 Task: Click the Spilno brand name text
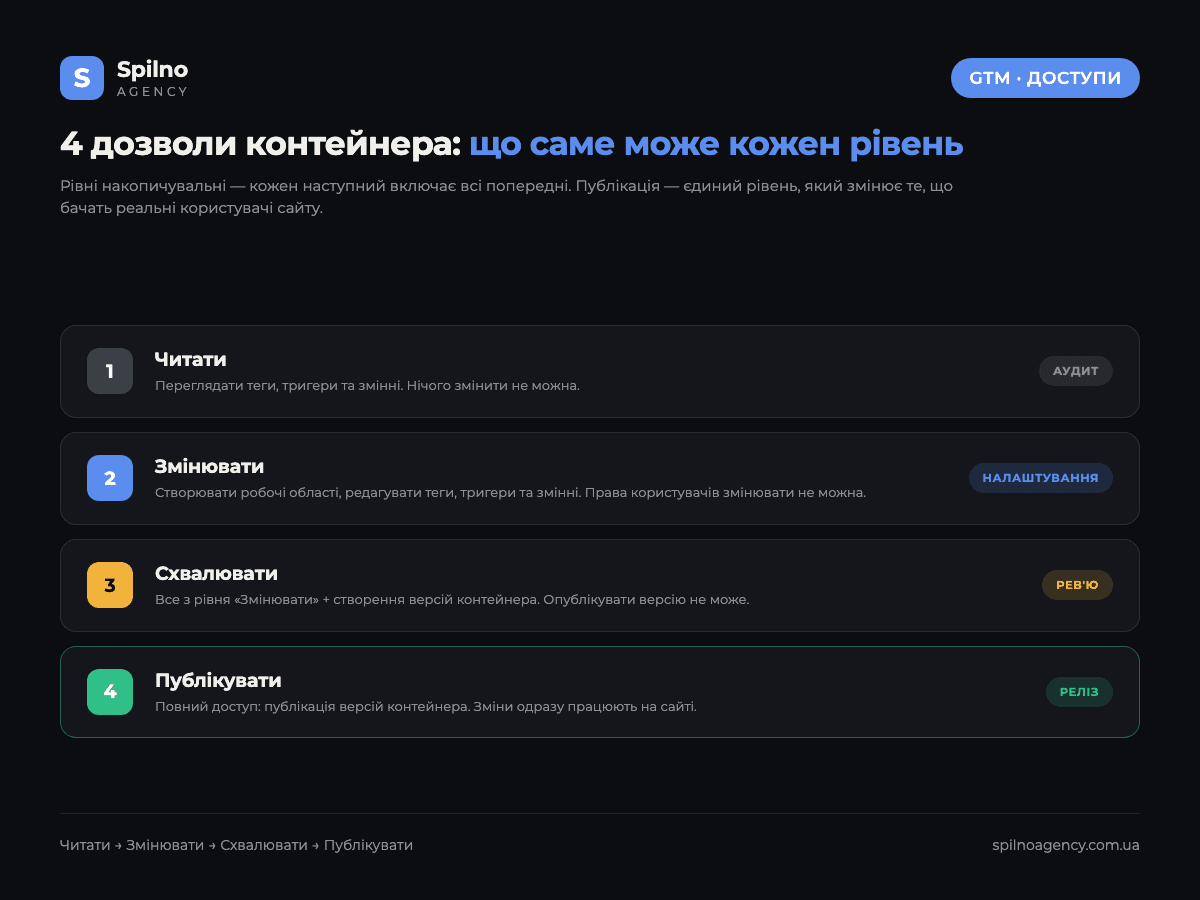[x=152, y=69]
